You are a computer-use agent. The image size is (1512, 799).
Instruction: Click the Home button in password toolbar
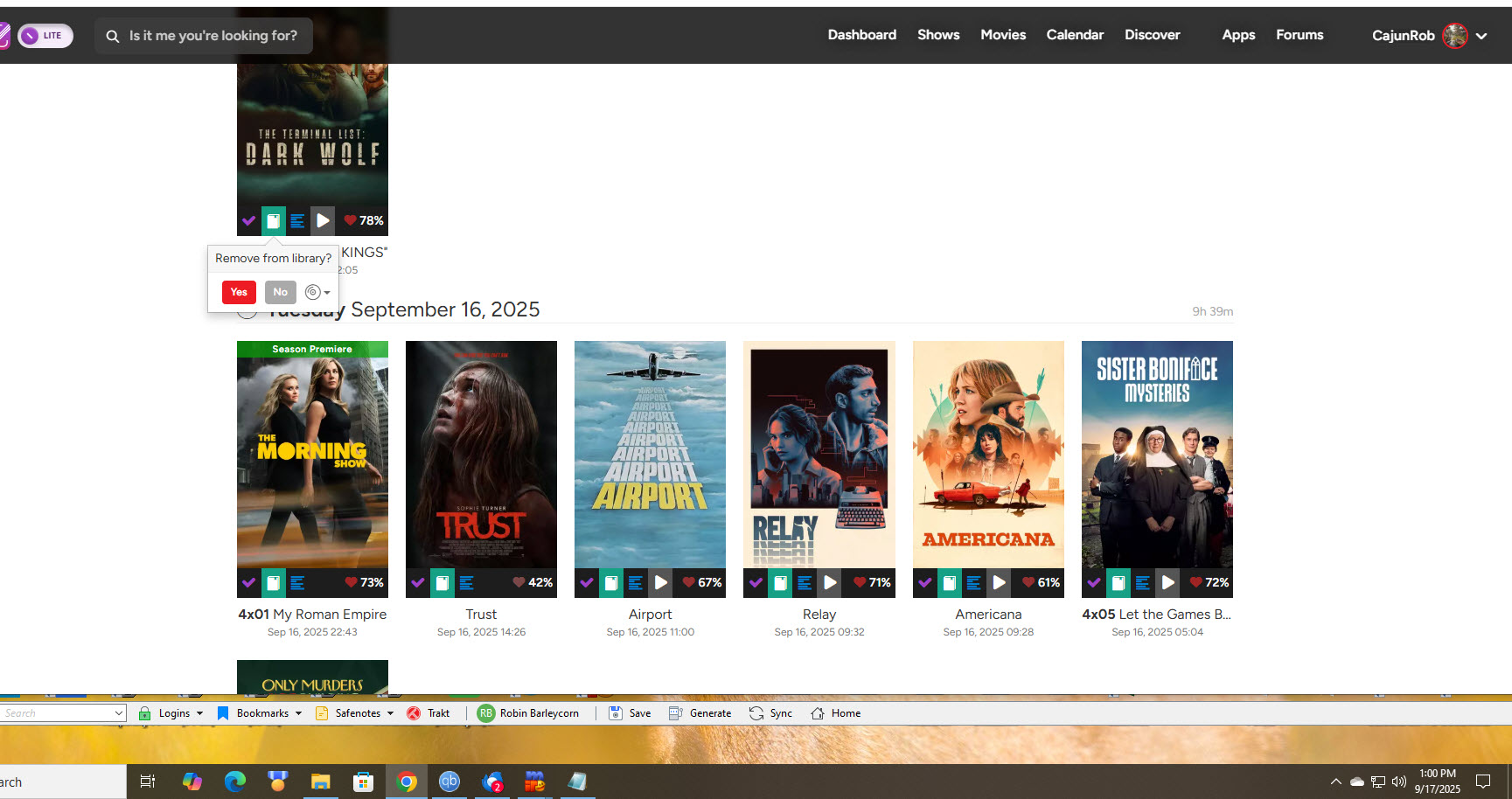(835, 713)
